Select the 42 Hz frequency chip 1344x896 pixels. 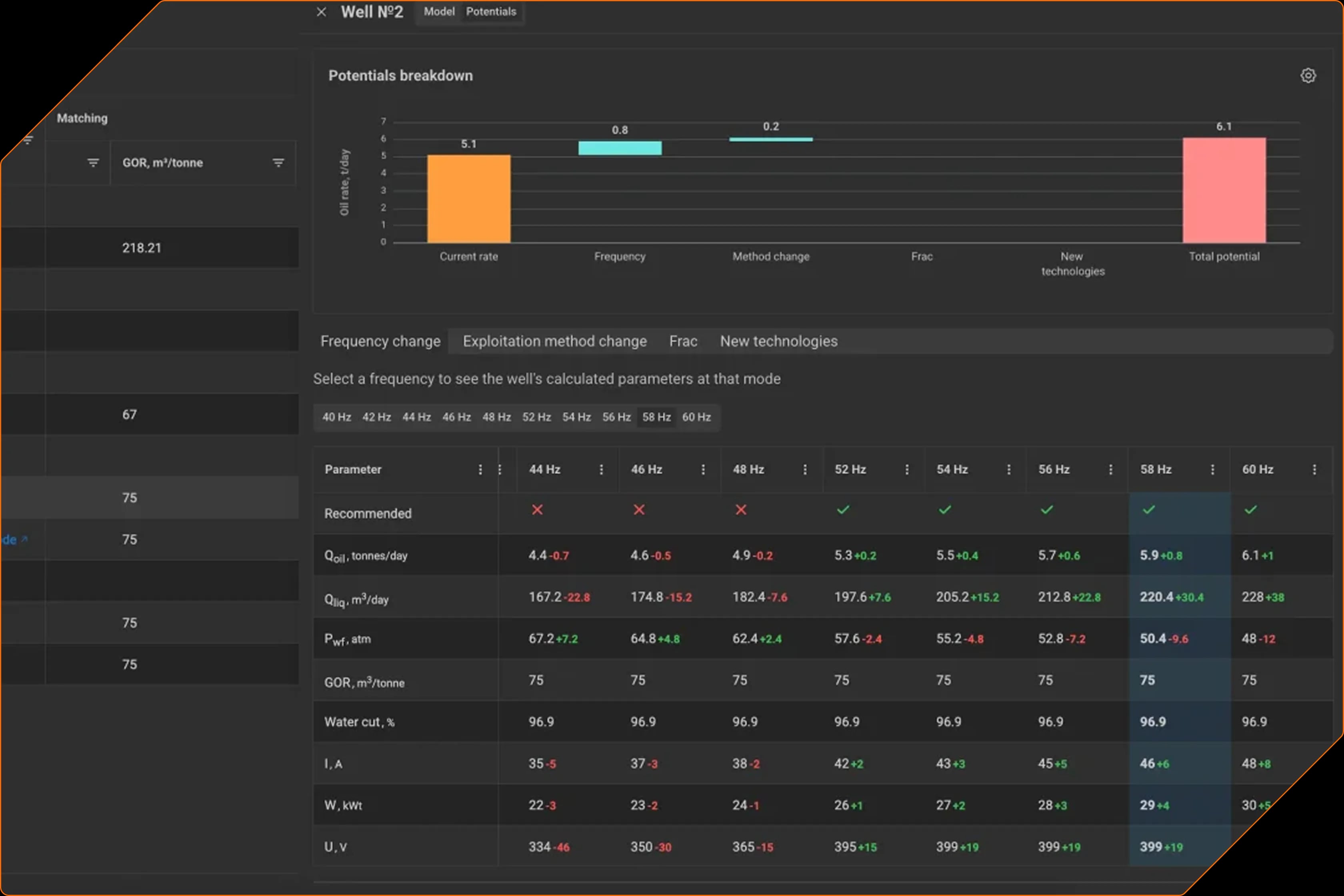tap(377, 417)
